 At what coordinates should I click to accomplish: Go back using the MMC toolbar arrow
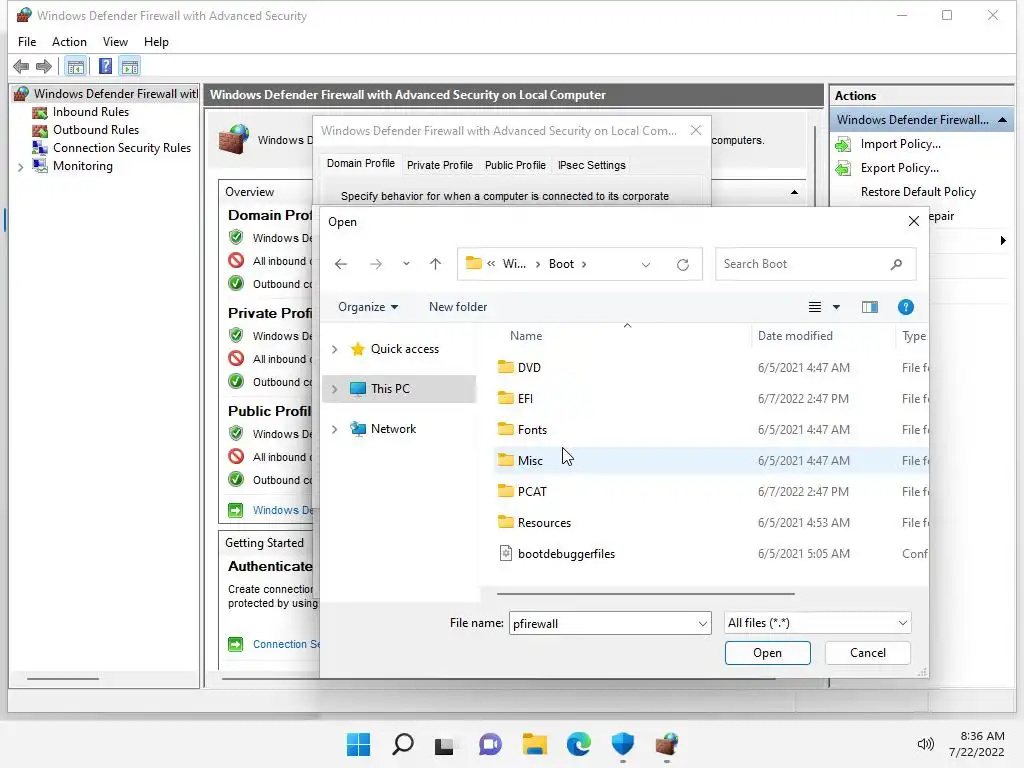point(21,67)
